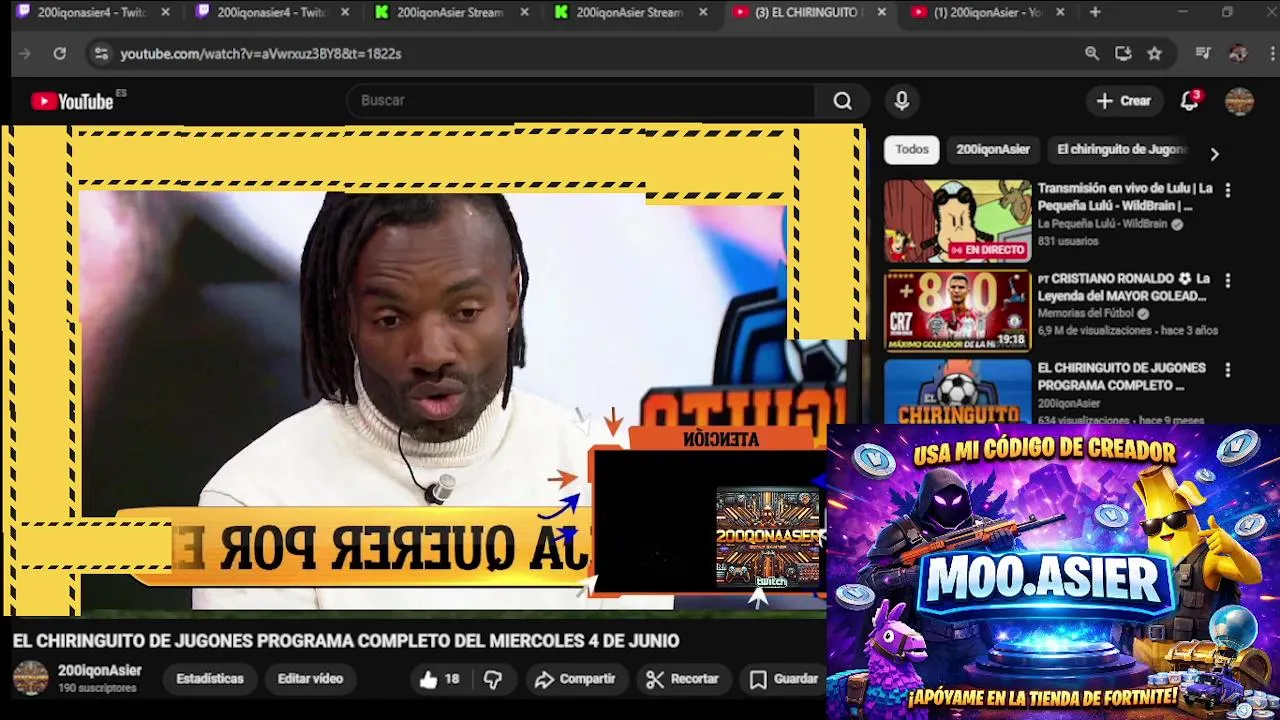This screenshot has width=1280, height=720.
Task: Close the first 200iqonasier4 Twitch tab
Action: click(x=166, y=12)
